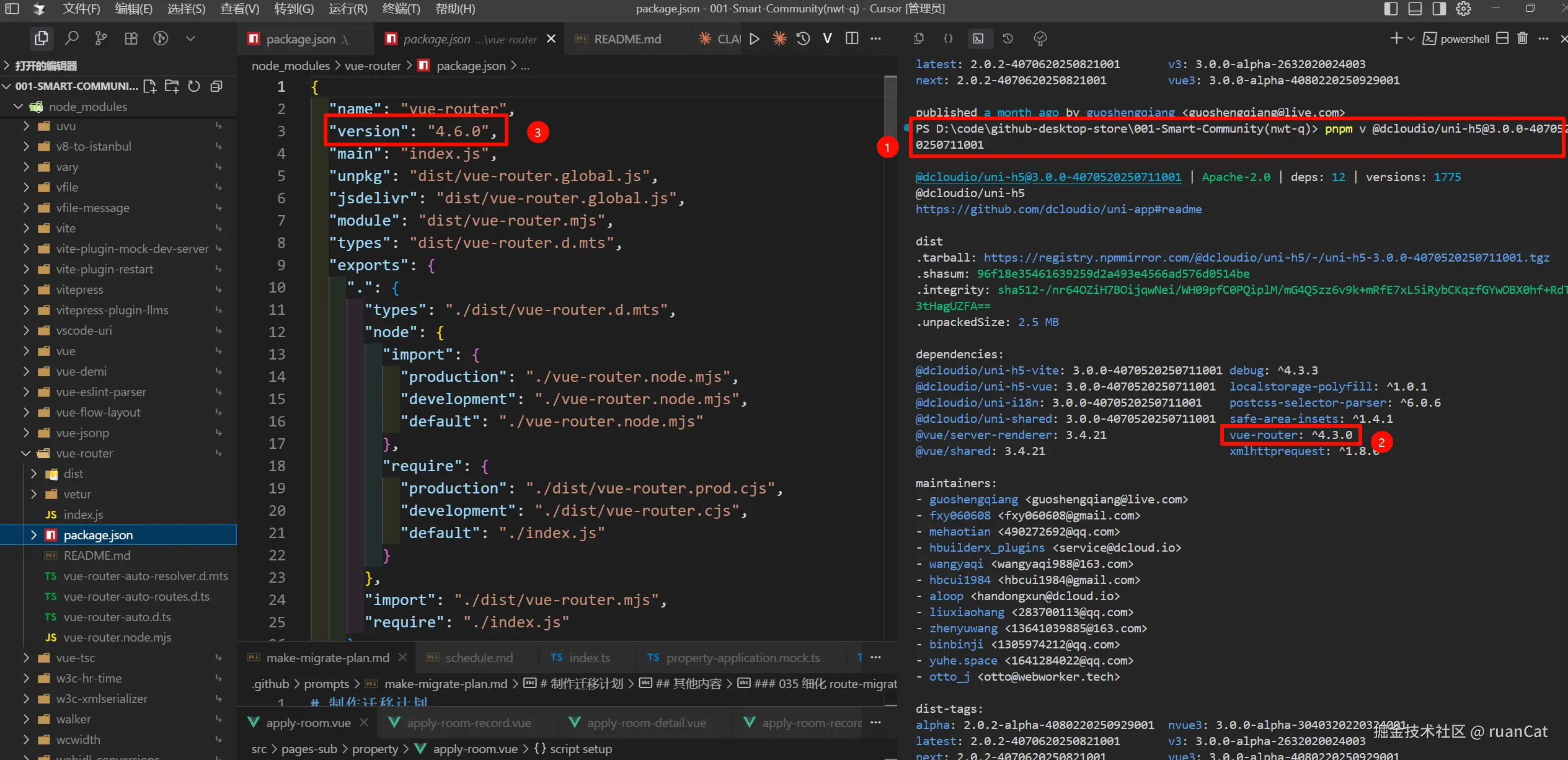
Task: Open the Source Control view
Action: click(101, 38)
